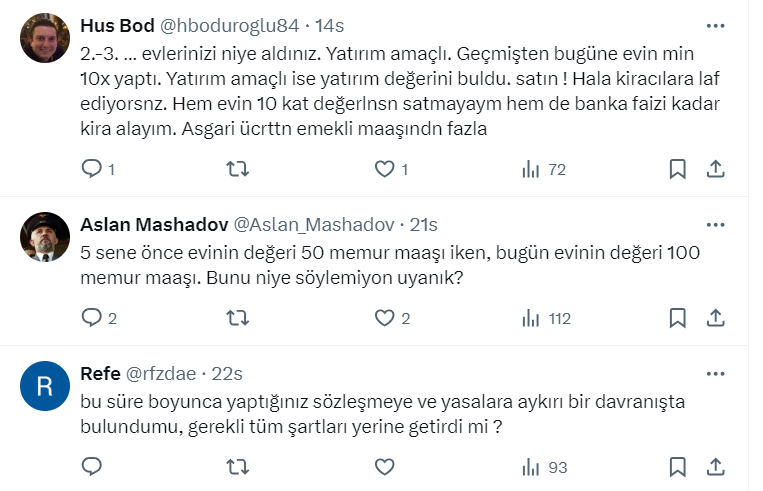Reply to Refe's tweet

click(x=92, y=466)
